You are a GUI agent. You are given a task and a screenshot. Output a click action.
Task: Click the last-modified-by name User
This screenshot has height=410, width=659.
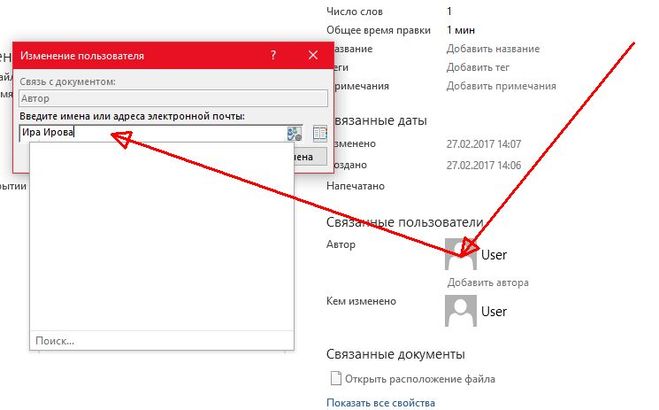(x=494, y=312)
